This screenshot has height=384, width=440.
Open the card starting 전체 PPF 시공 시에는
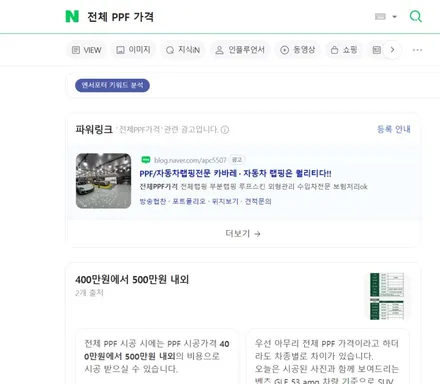[157, 357]
